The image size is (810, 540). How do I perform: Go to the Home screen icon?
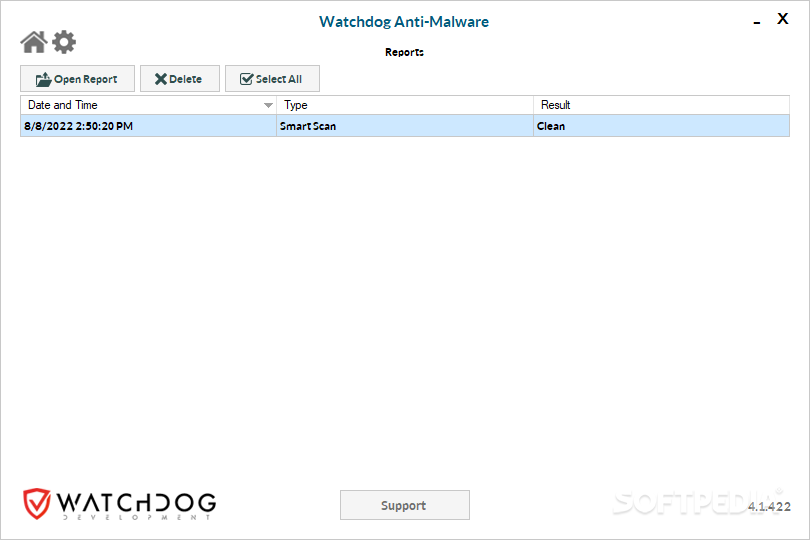(x=34, y=42)
